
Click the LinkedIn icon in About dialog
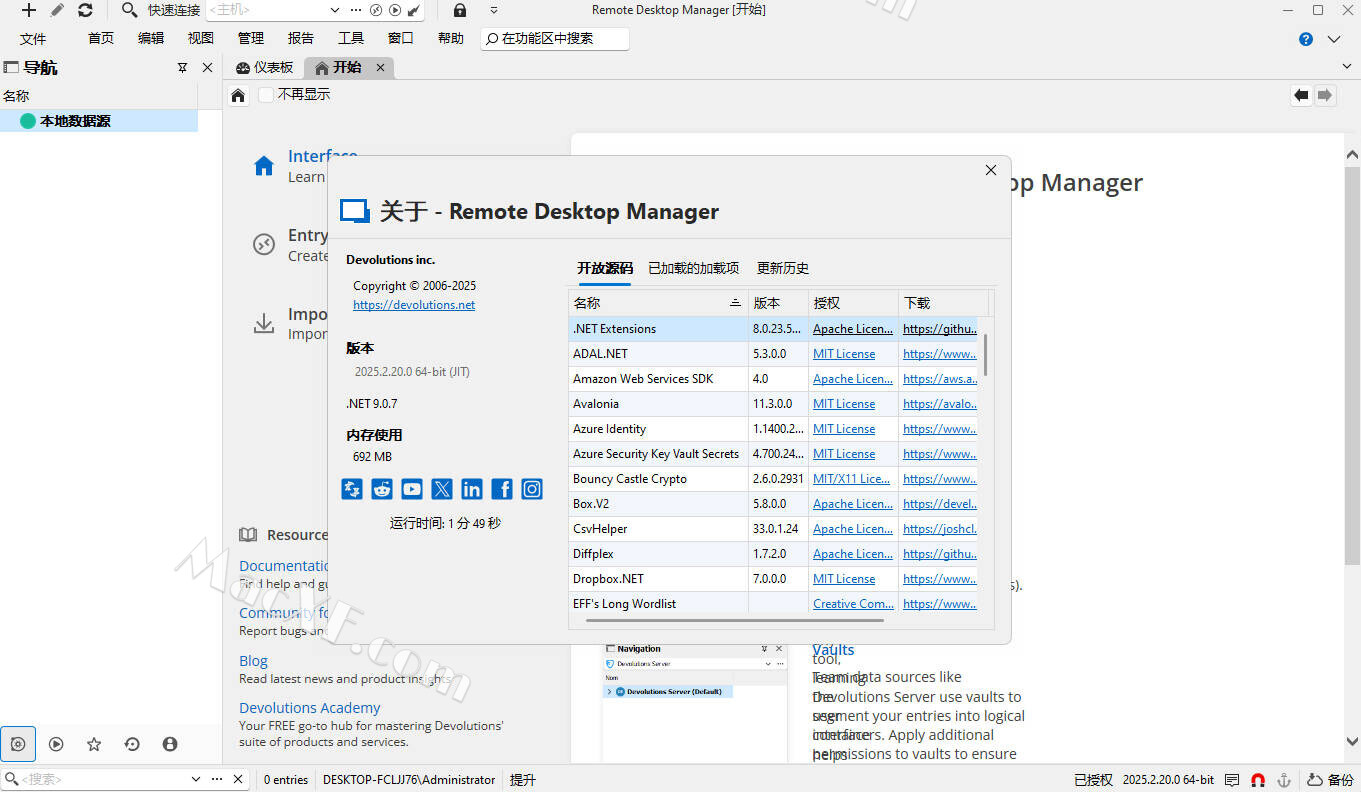(x=472, y=489)
